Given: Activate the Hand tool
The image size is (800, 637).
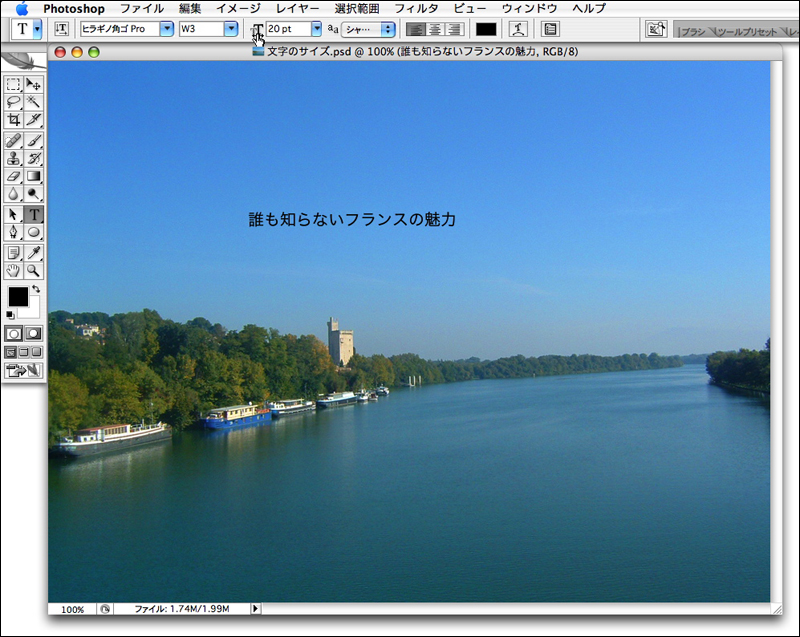Looking at the screenshot, I should [14, 270].
